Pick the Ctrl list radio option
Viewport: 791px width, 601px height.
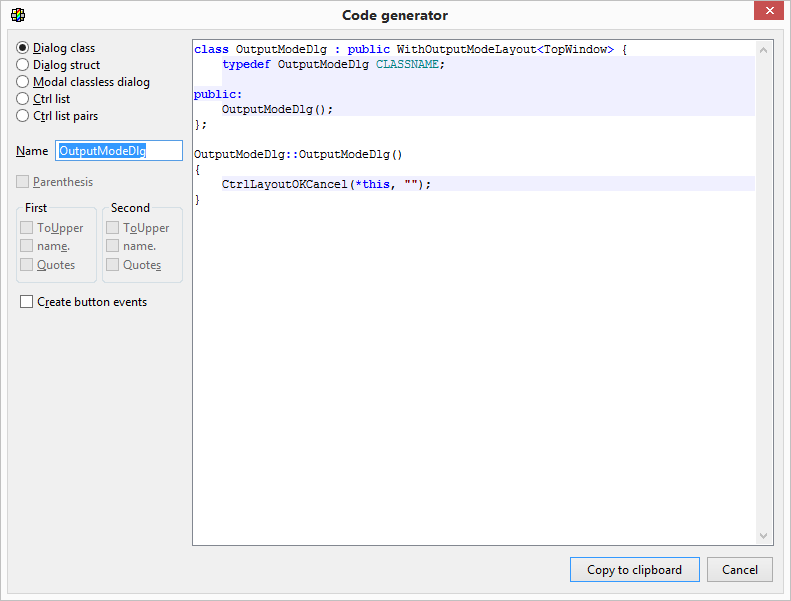23,99
